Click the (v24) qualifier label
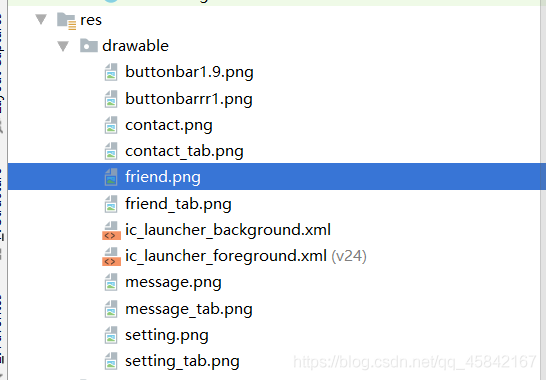This screenshot has width=546, height=380. (349, 256)
